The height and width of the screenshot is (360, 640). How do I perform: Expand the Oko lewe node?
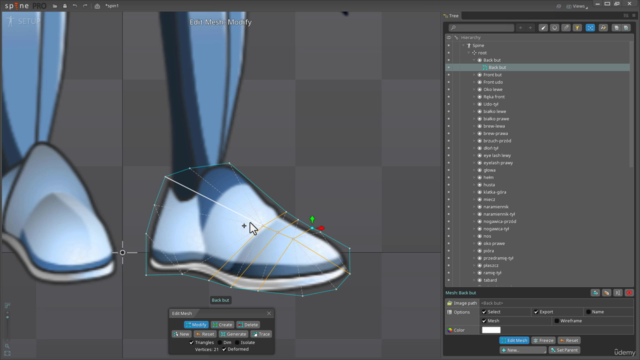pos(474,89)
